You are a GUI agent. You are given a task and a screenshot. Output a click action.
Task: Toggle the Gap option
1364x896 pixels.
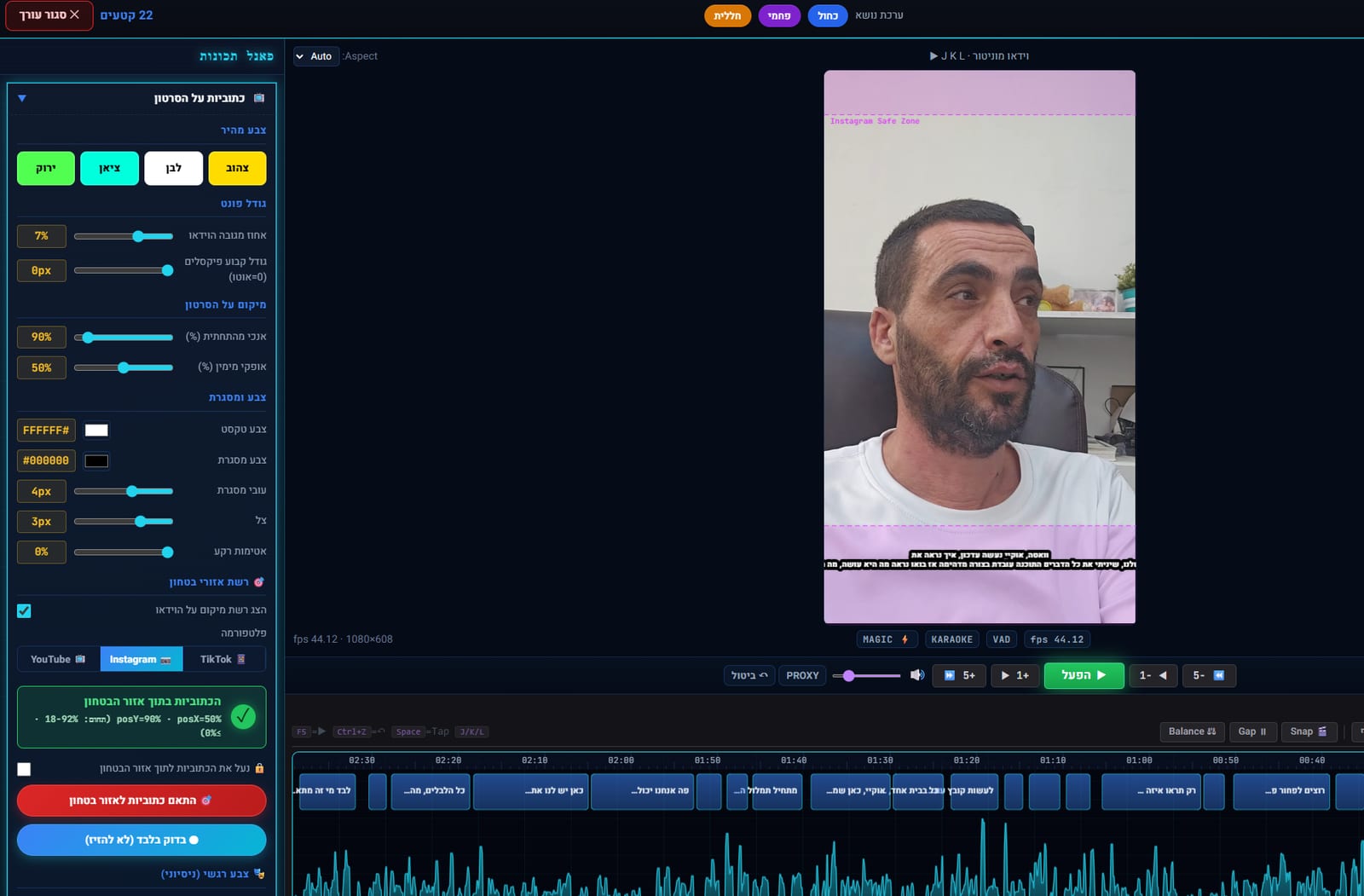1252,731
